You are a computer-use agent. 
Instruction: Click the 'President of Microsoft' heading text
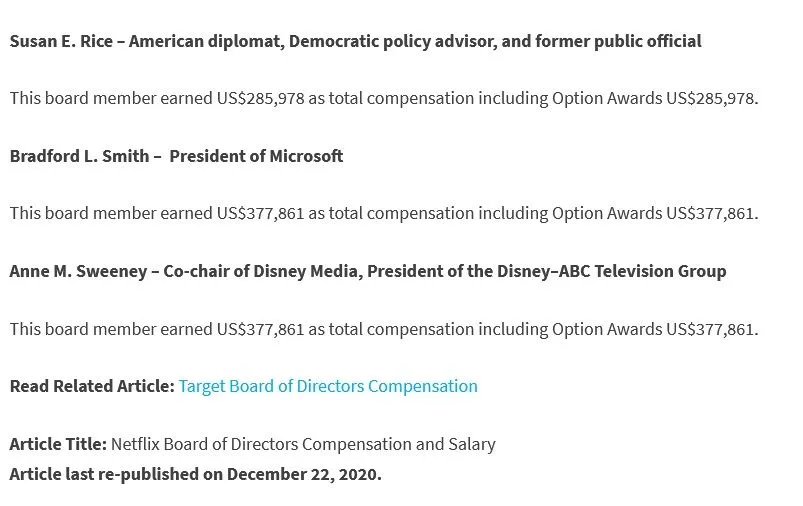[256, 156]
